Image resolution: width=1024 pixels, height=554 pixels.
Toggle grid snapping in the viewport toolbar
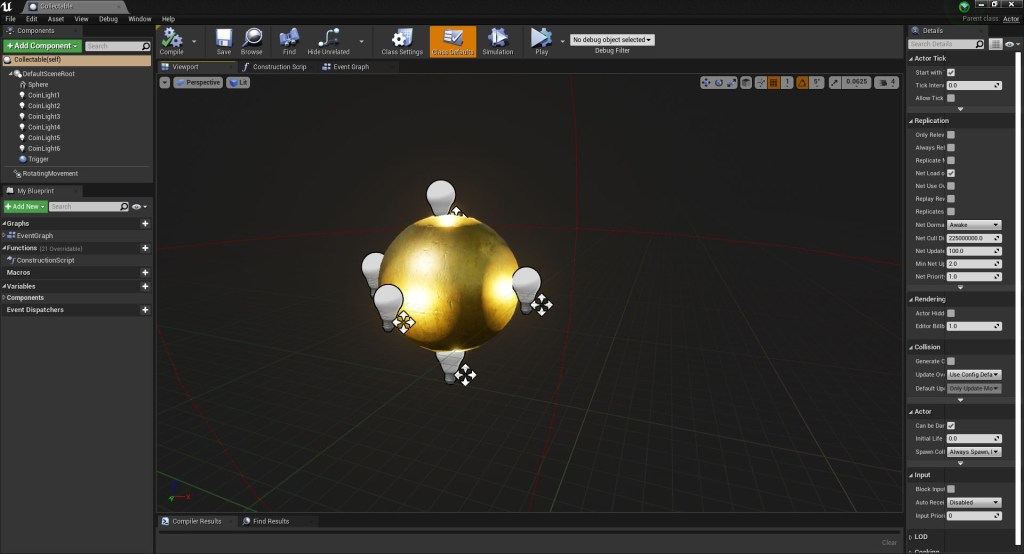coord(773,82)
